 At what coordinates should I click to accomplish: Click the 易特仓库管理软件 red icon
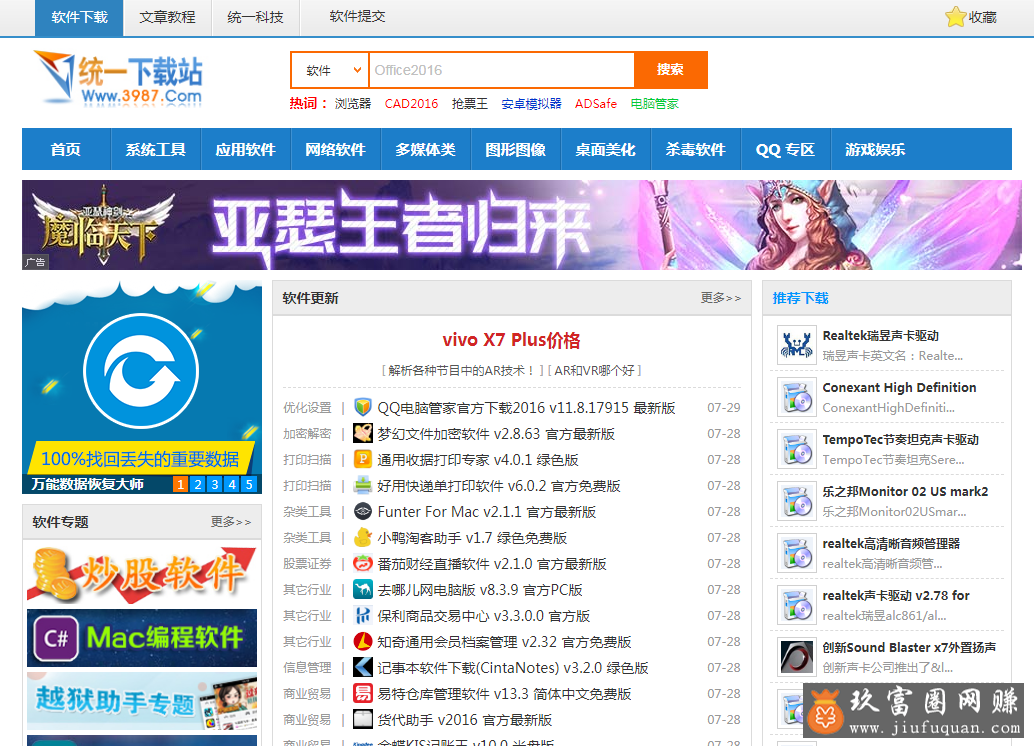(x=363, y=693)
